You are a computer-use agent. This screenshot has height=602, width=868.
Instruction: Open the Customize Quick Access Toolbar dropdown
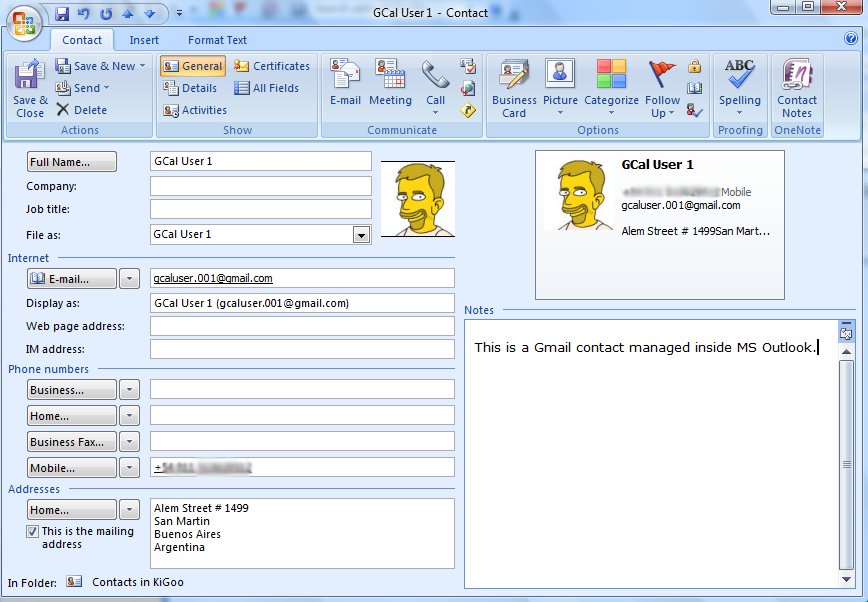point(179,13)
